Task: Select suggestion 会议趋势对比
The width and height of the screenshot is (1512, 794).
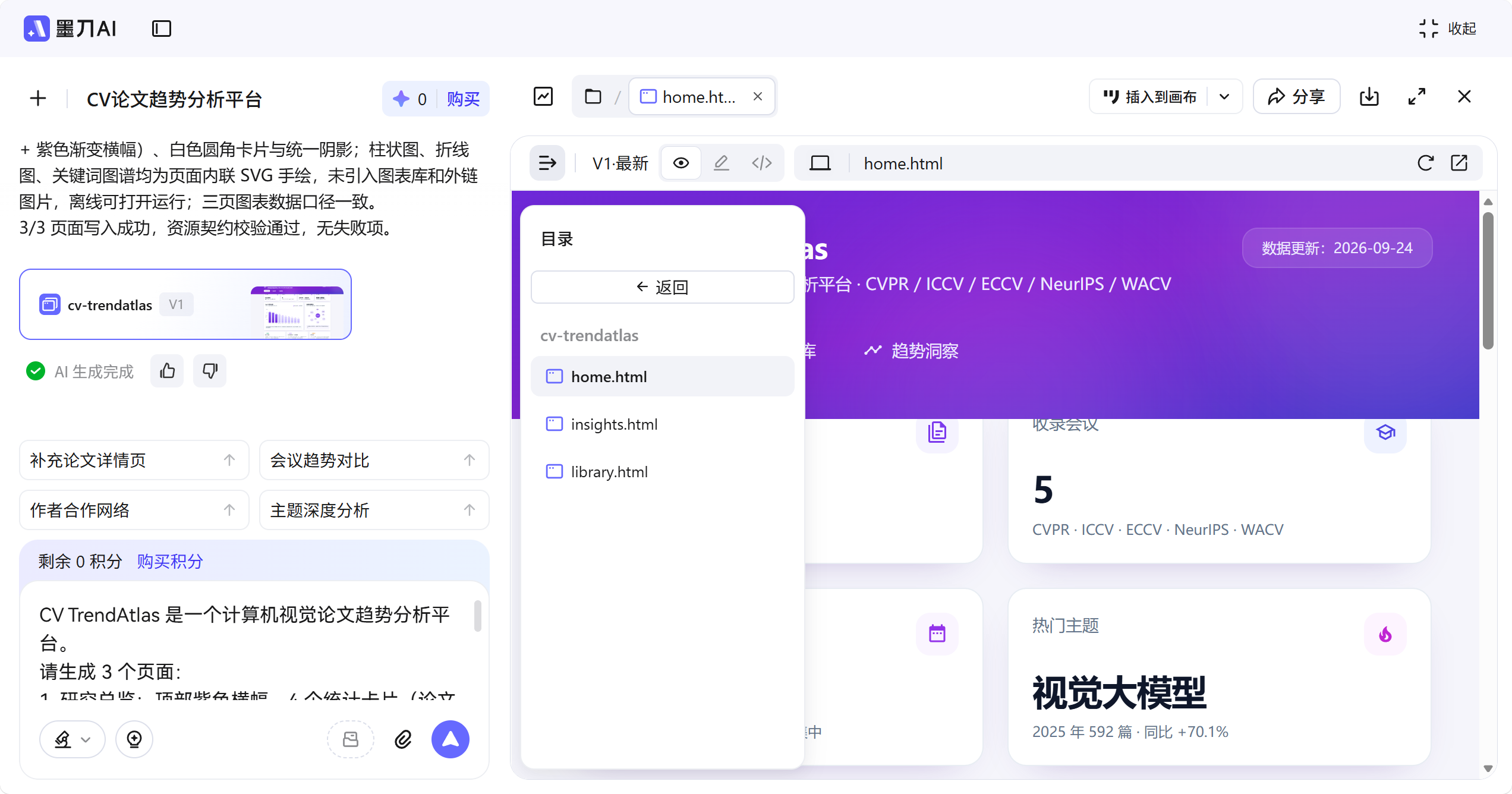Action: (374, 460)
